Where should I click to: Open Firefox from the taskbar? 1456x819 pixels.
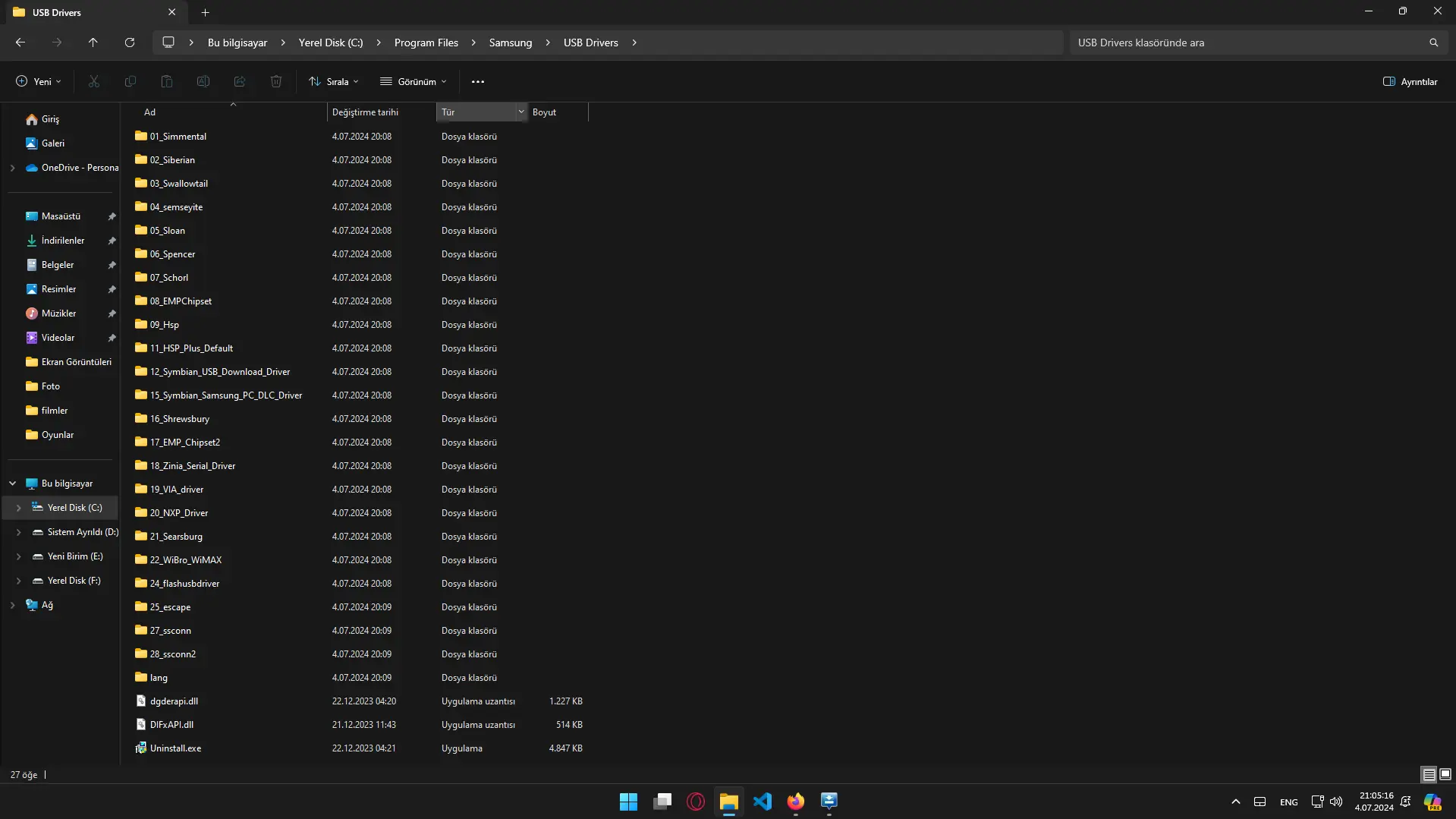click(796, 802)
